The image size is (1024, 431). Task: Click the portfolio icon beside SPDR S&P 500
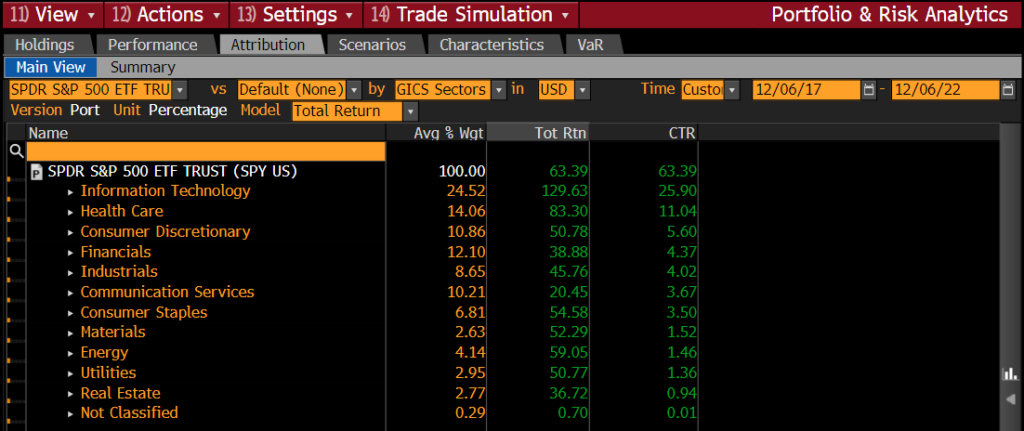[x=37, y=172]
